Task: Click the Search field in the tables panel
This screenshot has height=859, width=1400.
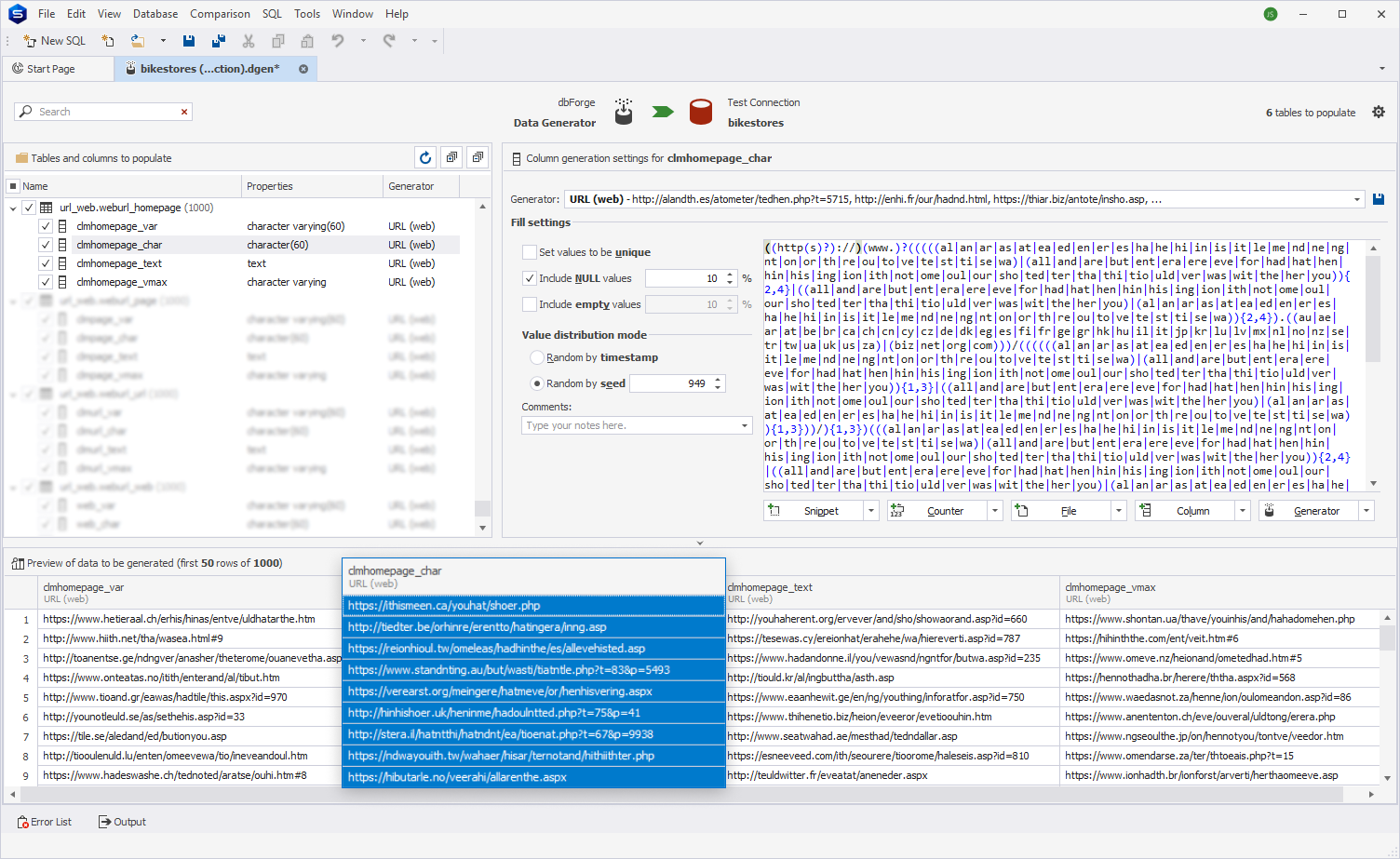Action: click(102, 112)
